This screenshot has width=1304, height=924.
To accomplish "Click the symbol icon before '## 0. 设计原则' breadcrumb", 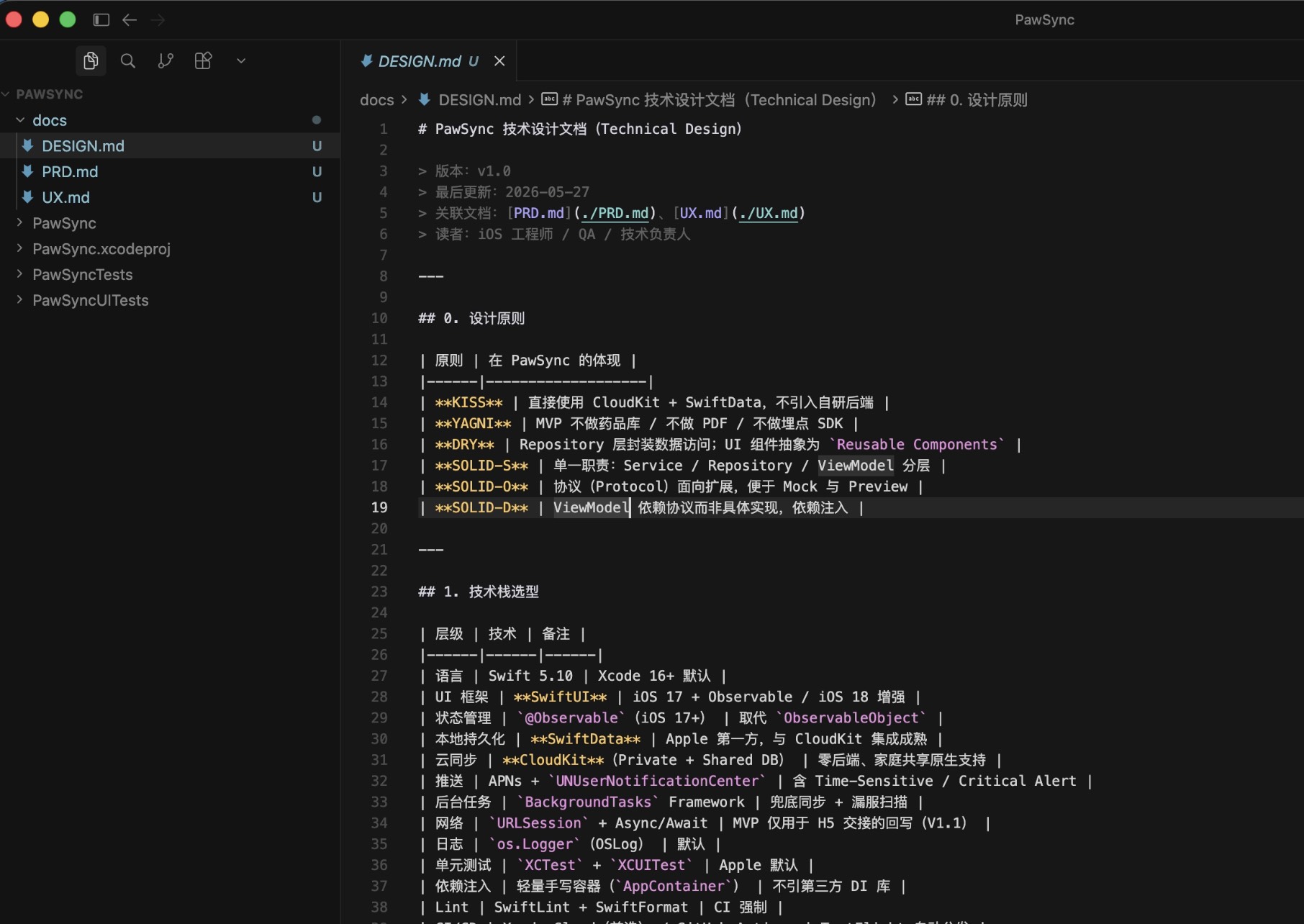I will pyautogui.click(x=913, y=99).
